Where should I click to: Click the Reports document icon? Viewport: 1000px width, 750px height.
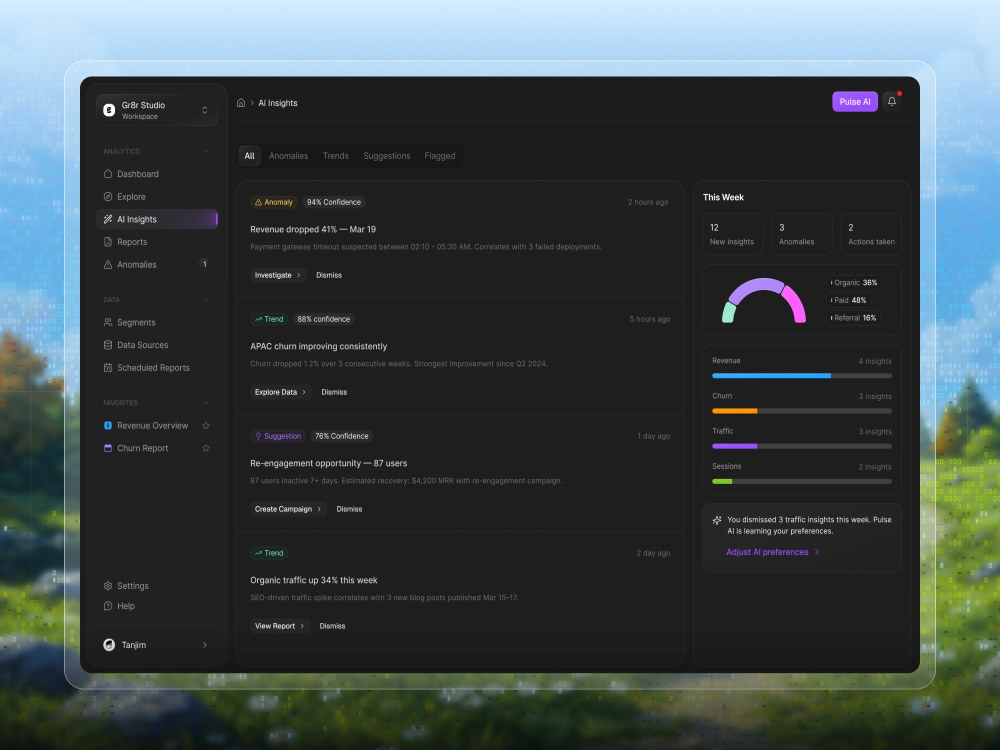108,242
